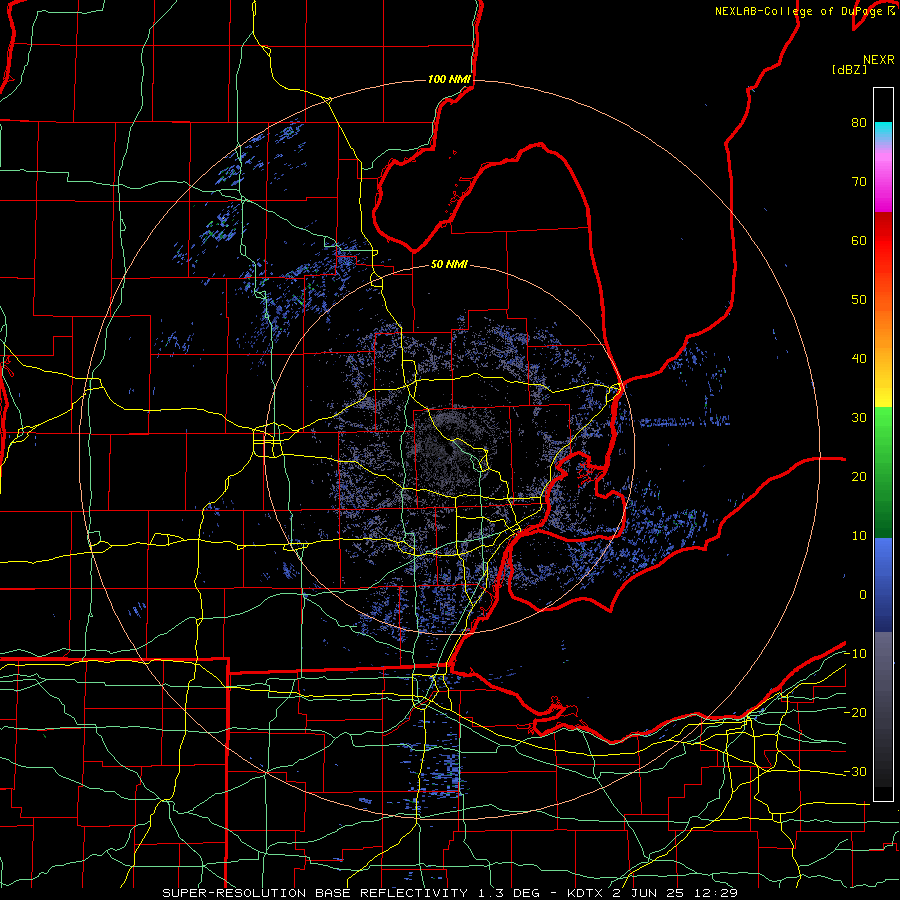Image resolution: width=900 pixels, height=900 pixels.
Task: Click the Super-Resolution Base Reflectivity caption
Action: point(449,893)
